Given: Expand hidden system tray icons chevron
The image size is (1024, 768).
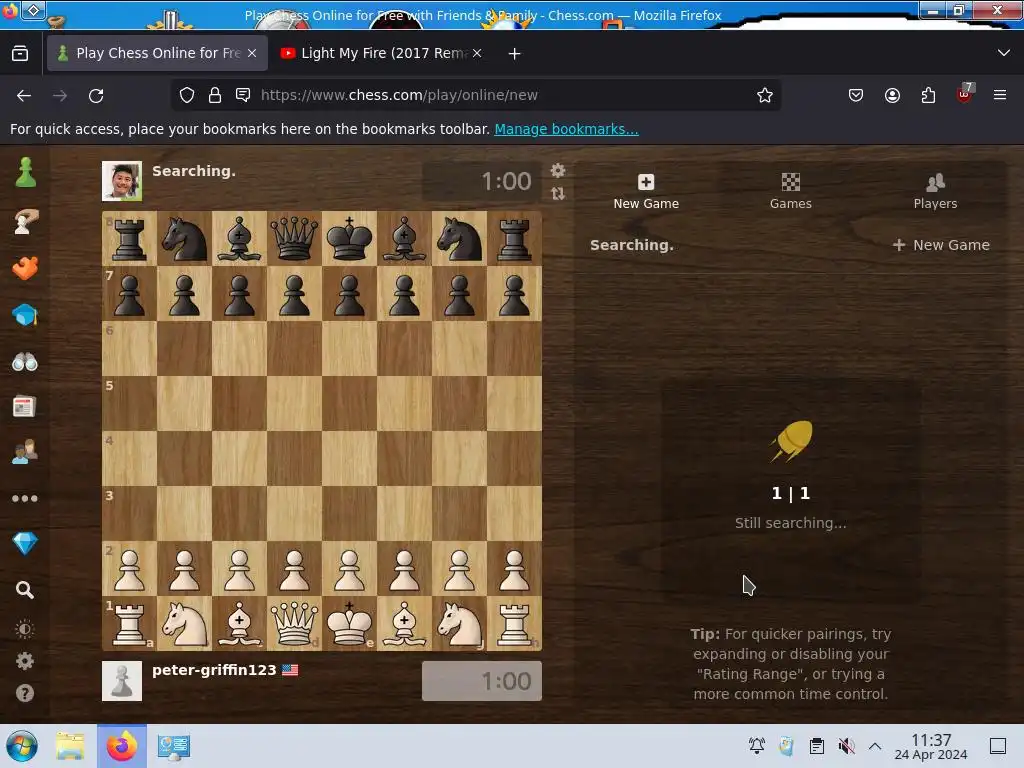Looking at the screenshot, I should (x=875, y=746).
